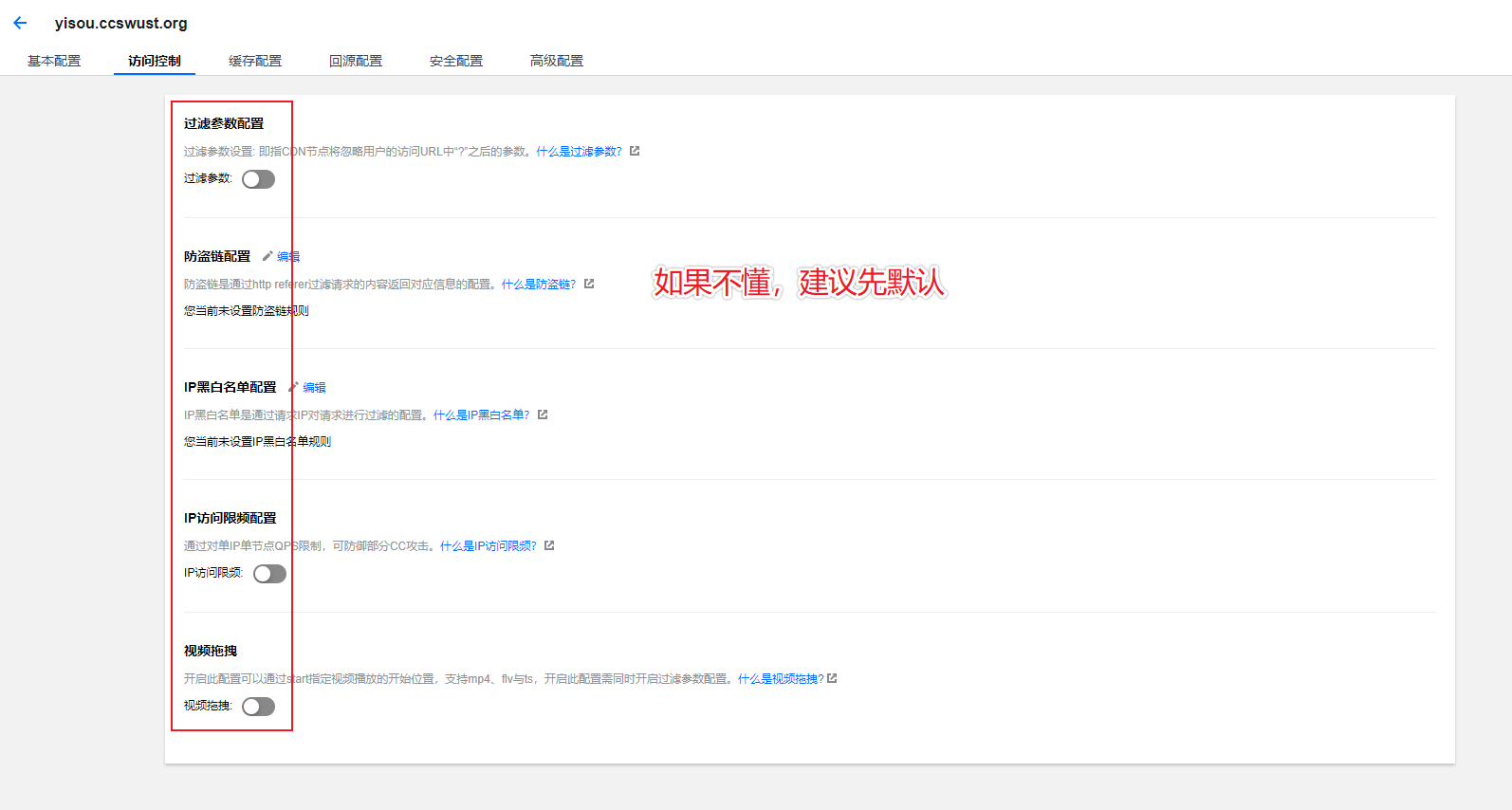Turn on the 视频拖拽 switch
This screenshot has width=1512, height=810.
click(258, 707)
